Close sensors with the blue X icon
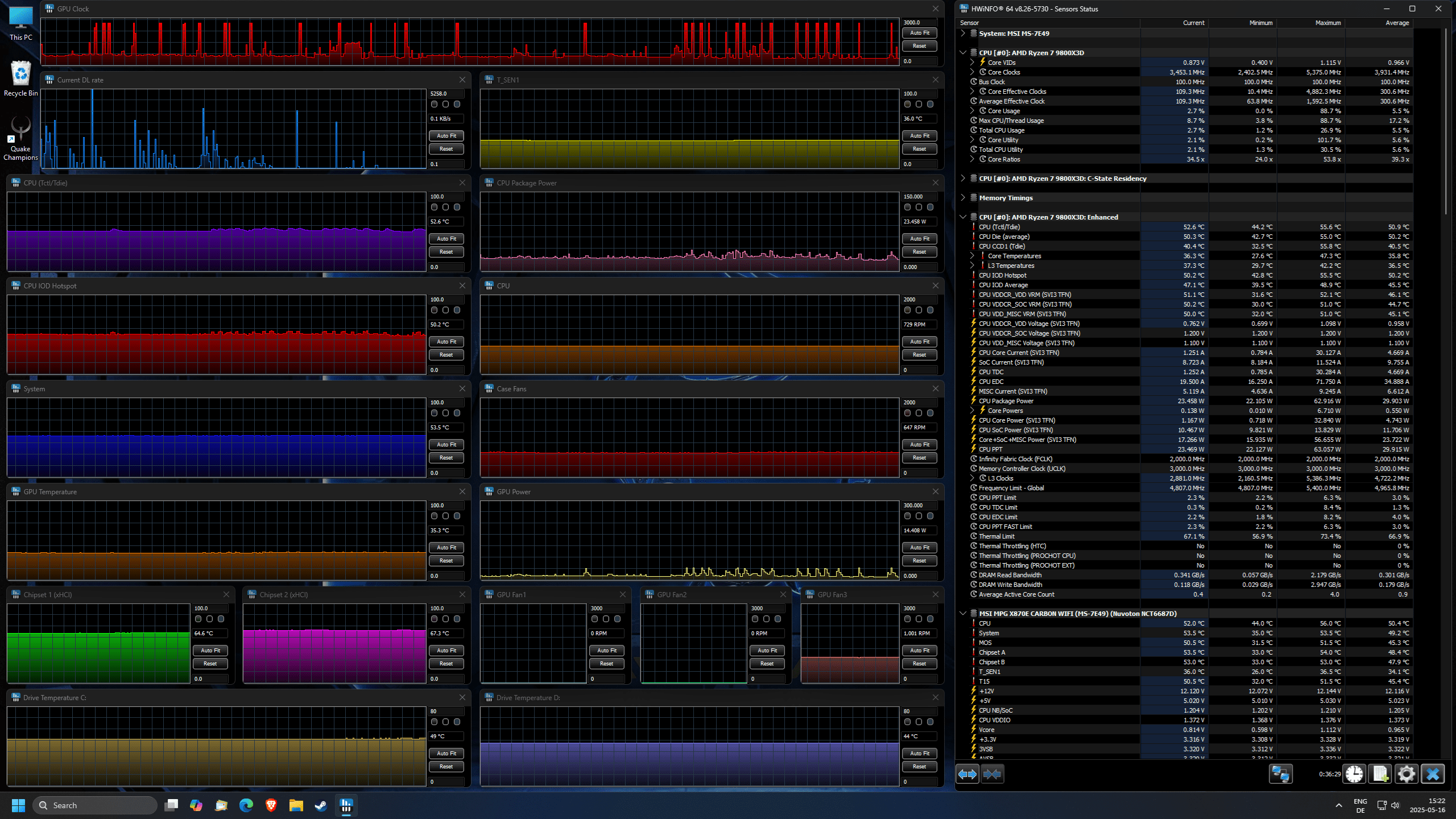 (1433, 774)
